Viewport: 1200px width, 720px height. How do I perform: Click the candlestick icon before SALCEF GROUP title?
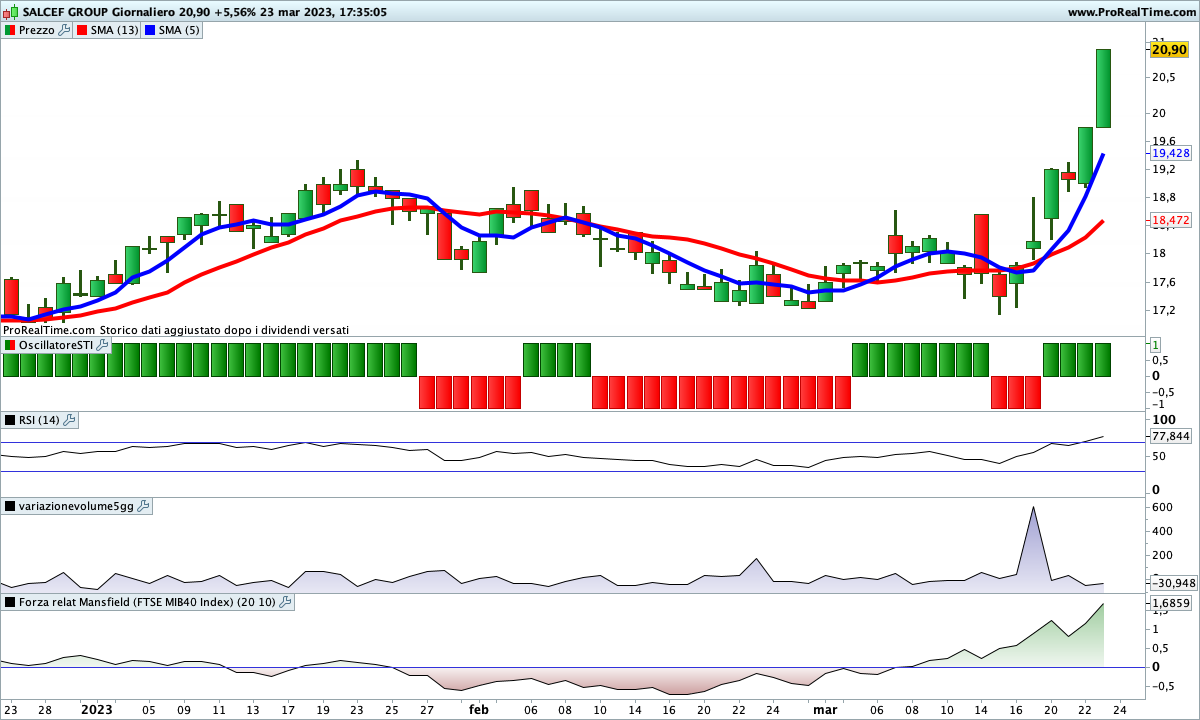11,12
